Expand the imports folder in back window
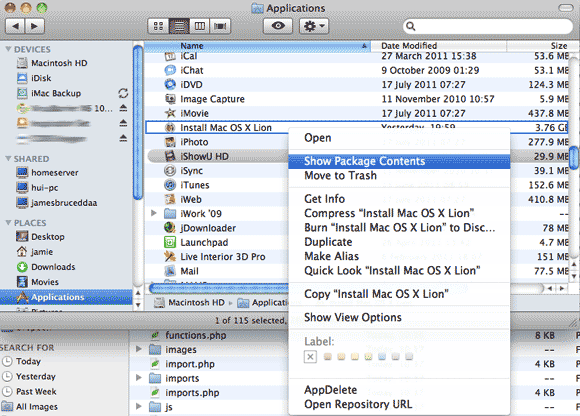Viewport: 580px width, 416px height. point(139,378)
